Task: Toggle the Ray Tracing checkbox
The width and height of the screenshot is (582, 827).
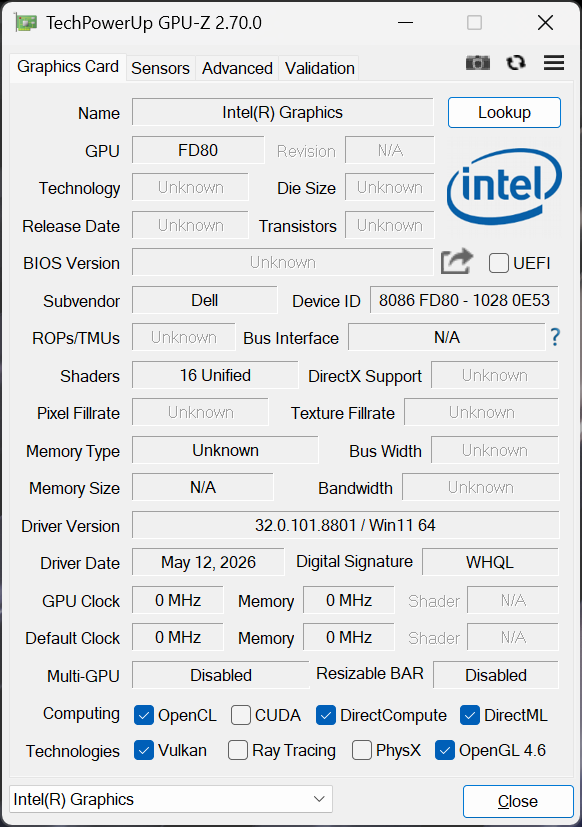Action: coord(237,750)
